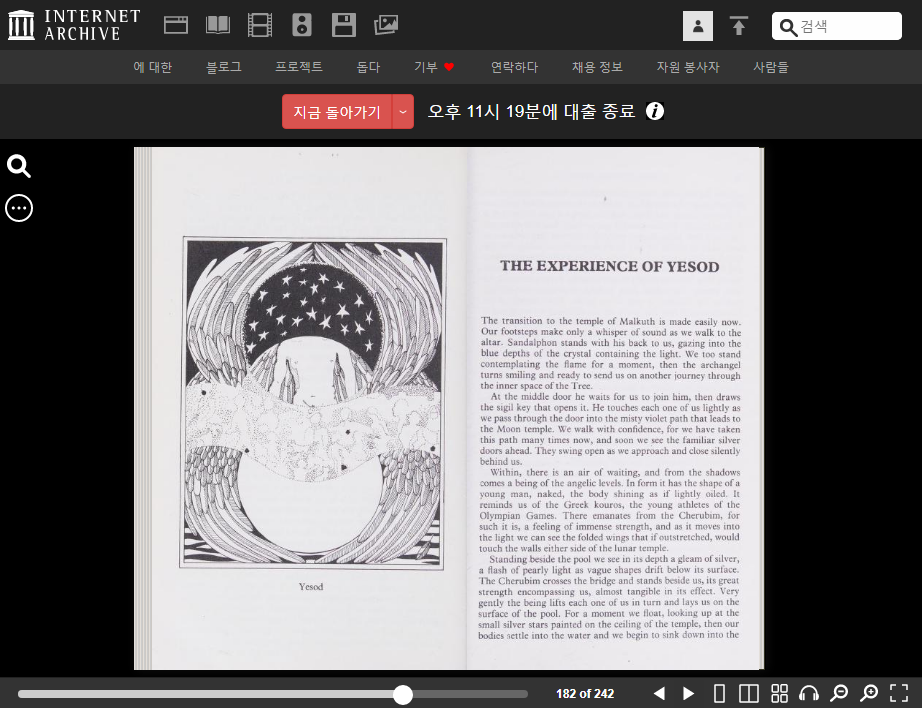Screen dimensions: 922x708
Task: Open the Software floppy disk icon
Action: (344, 25)
